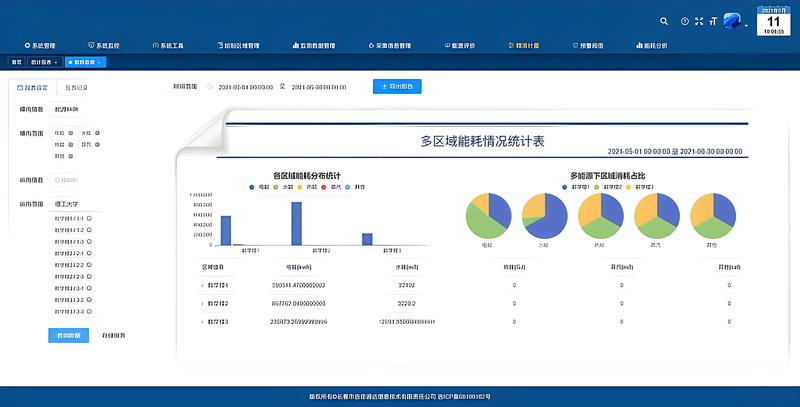Select the radio for list item 3-3
This screenshot has height=407, width=800.
point(89,312)
